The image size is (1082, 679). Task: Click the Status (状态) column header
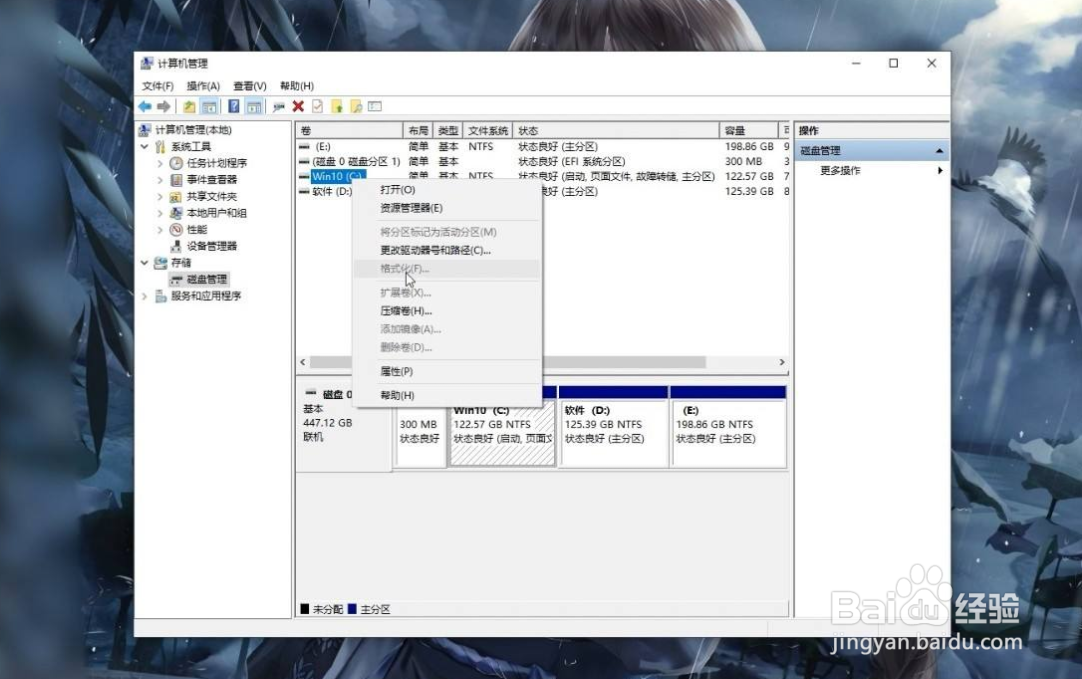pyautogui.click(x=617, y=130)
